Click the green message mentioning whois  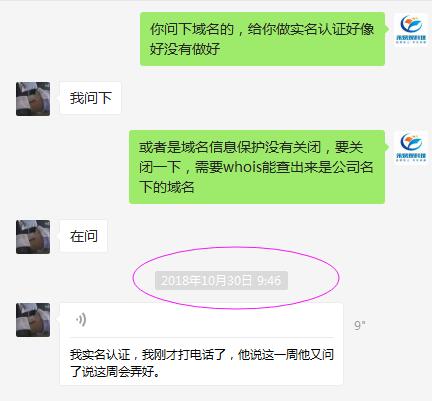click(x=257, y=167)
